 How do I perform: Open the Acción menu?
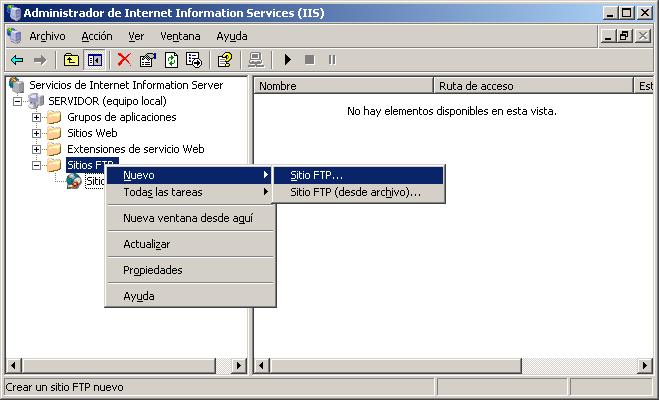97,36
